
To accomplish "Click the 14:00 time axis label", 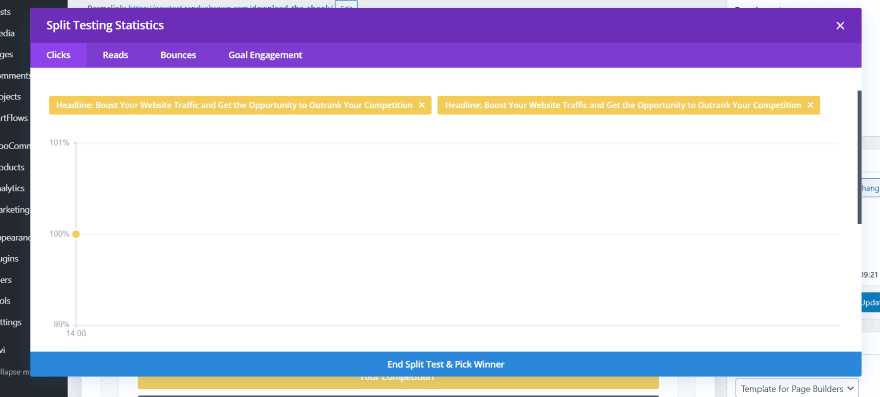I will (76, 334).
